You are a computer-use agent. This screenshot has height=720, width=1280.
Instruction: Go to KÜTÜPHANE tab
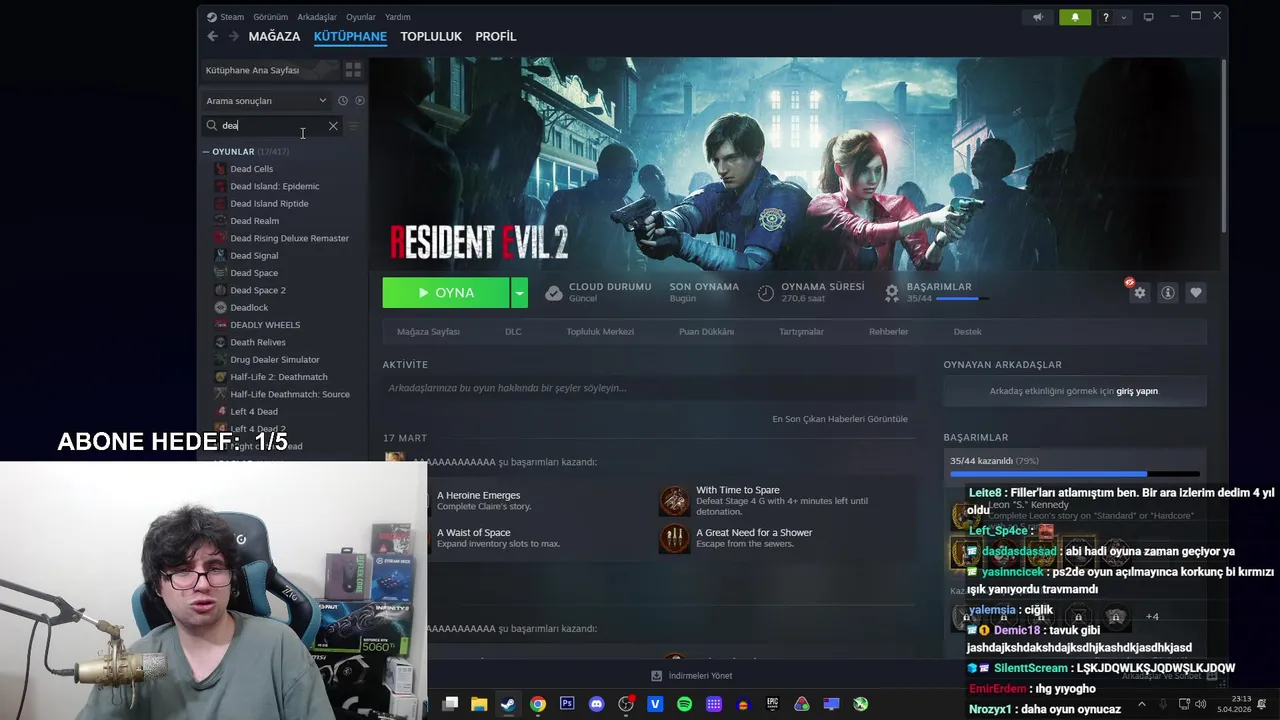pos(350,36)
